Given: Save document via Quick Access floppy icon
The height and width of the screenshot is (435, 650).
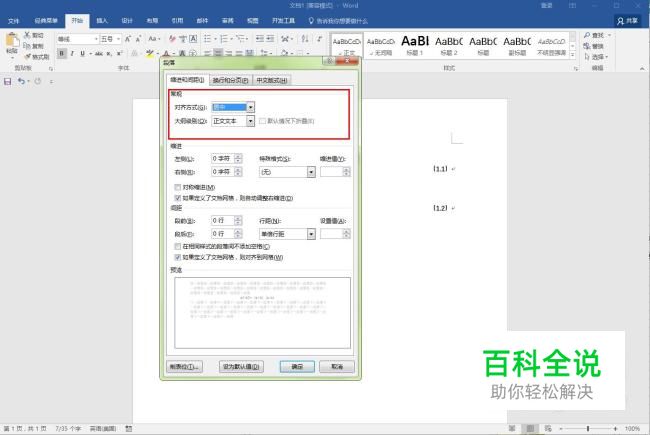Looking at the screenshot, I should point(7,82).
